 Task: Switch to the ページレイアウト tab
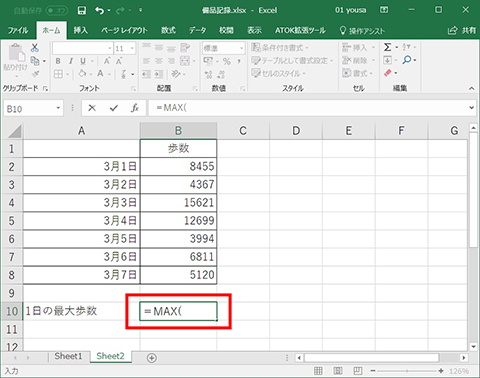(x=124, y=30)
